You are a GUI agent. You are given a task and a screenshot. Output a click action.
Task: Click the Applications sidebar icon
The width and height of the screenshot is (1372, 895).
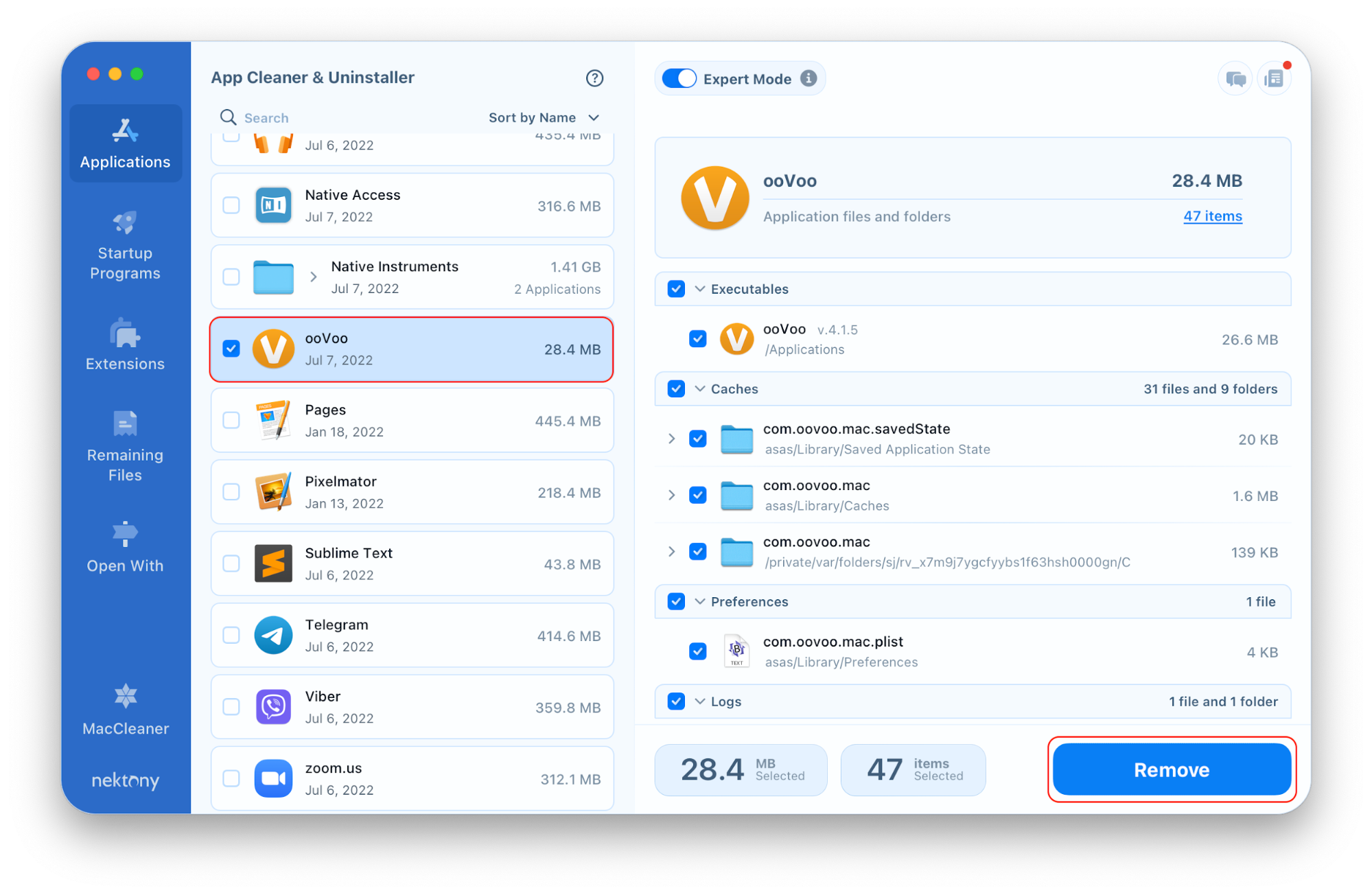pos(125,140)
